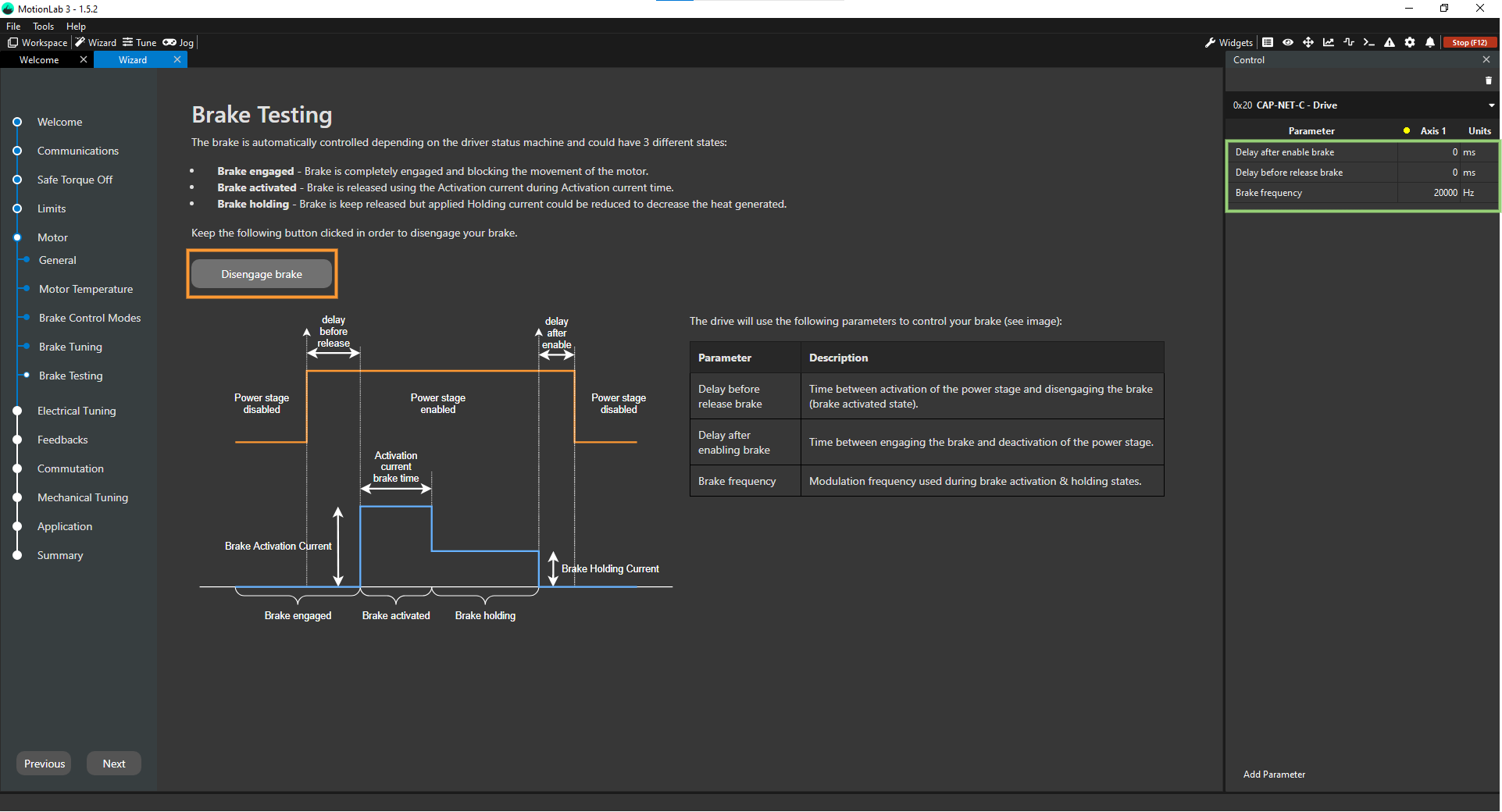Image resolution: width=1502 pixels, height=812 pixels.
Task: Open the warning triangle errors icon
Action: click(x=1390, y=43)
